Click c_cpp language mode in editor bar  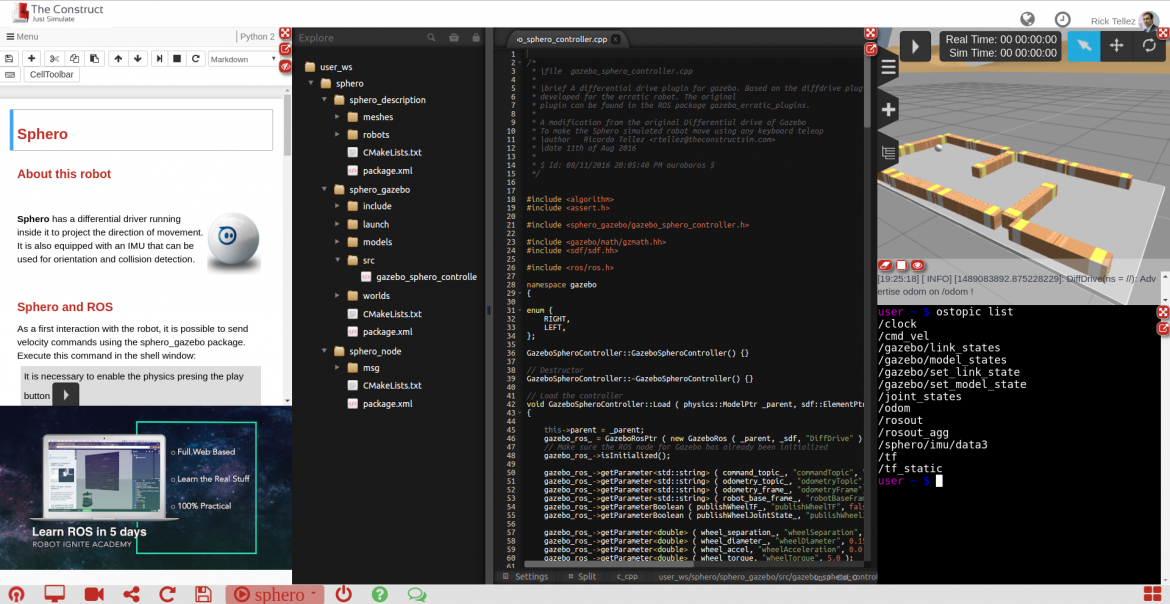[x=627, y=576]
